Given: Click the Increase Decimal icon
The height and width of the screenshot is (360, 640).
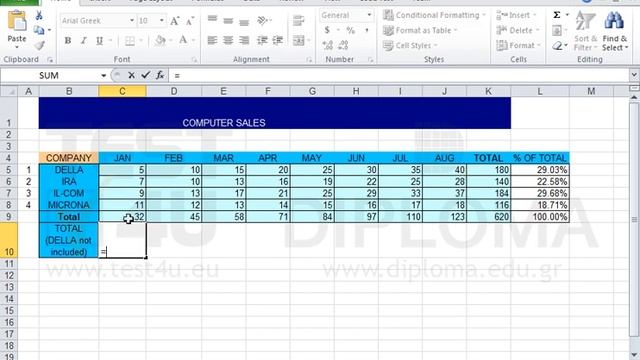Looking at the screenshot, I should point(327,45).
